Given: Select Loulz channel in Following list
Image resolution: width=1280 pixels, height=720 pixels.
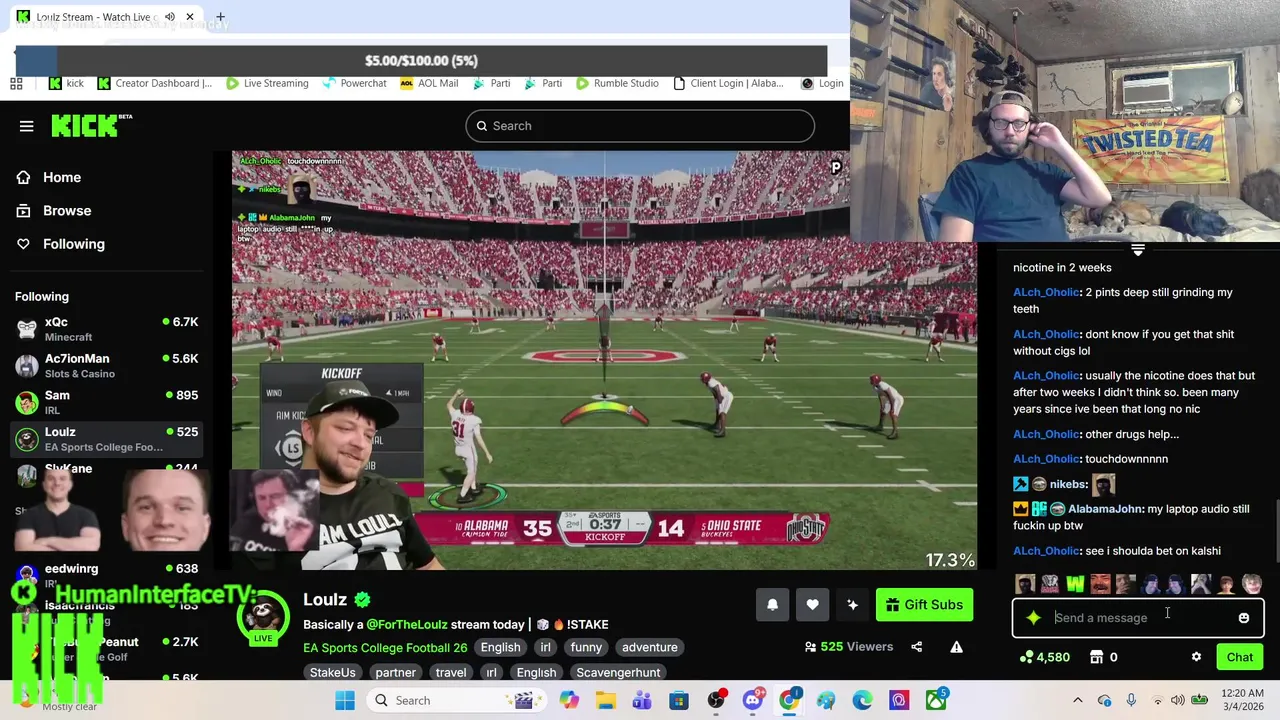Looking at the screenshot, I should [x=107, y=439].
